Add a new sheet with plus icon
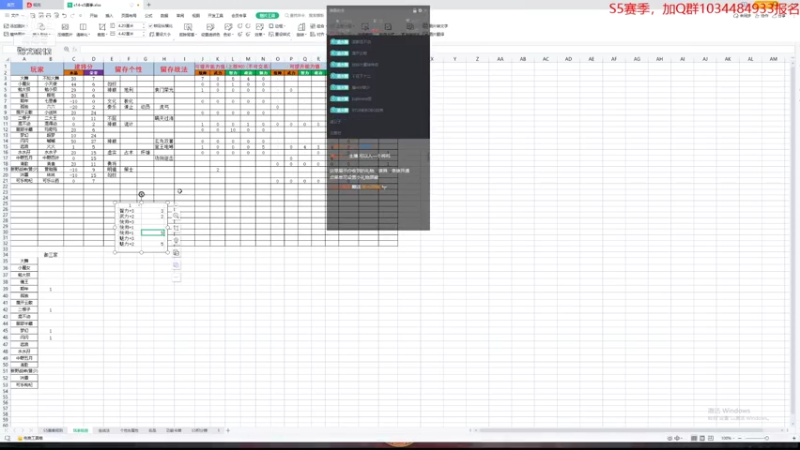 coord(228,431)
